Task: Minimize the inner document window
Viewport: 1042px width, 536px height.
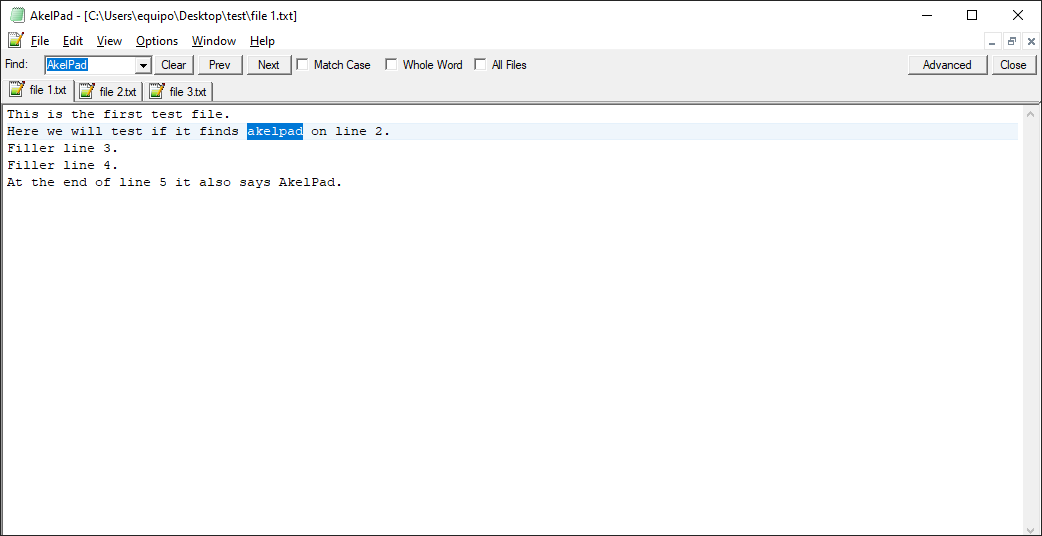Action: tap(992, 41)
